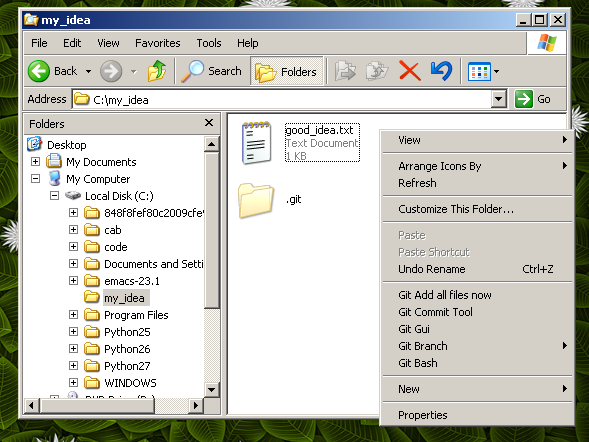Click Local Disk (C:) drive icon
The height and width of the screenshot is (442, 589).
[73, 195]
